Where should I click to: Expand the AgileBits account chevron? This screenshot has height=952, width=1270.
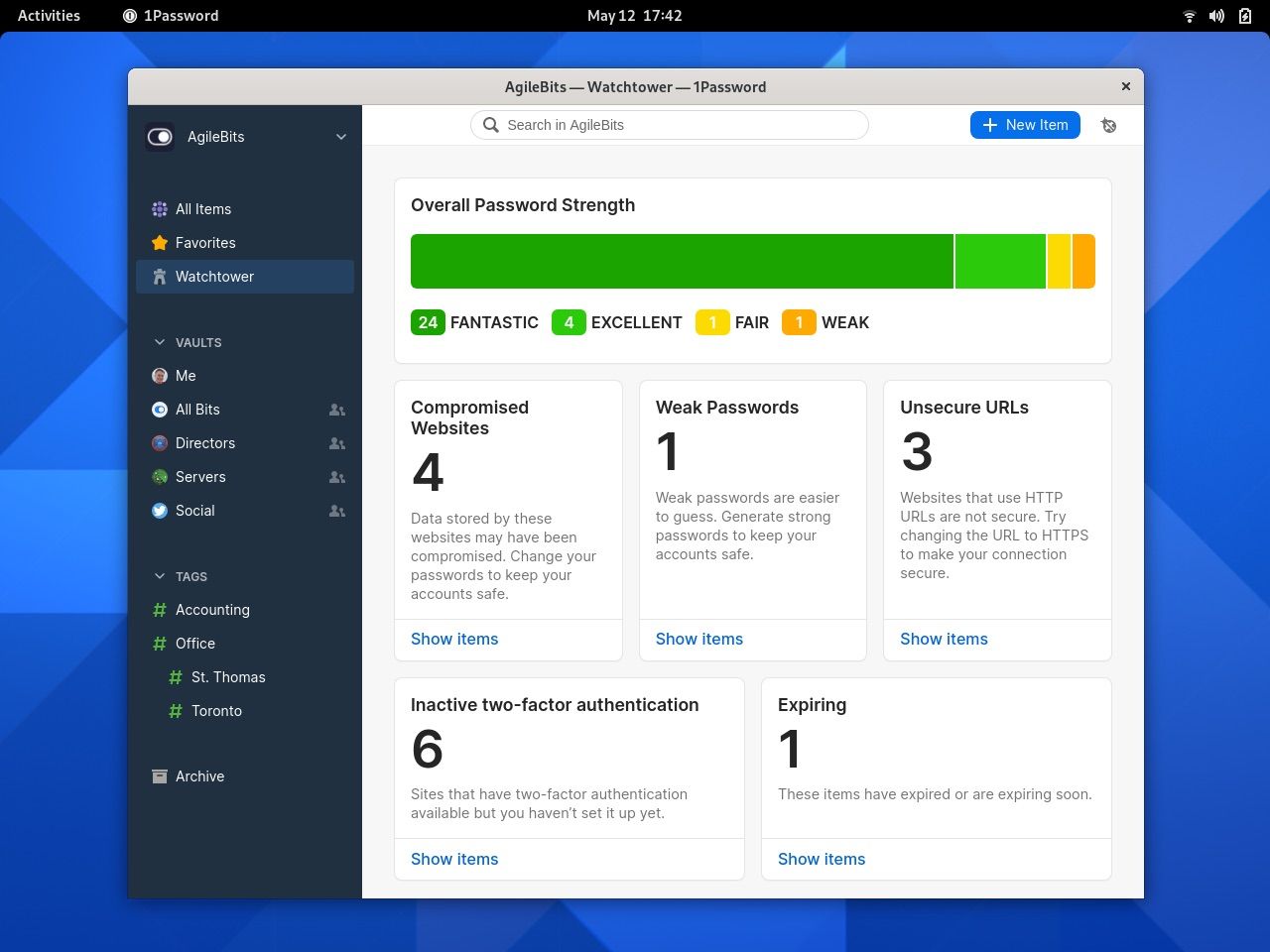(341, 137)
